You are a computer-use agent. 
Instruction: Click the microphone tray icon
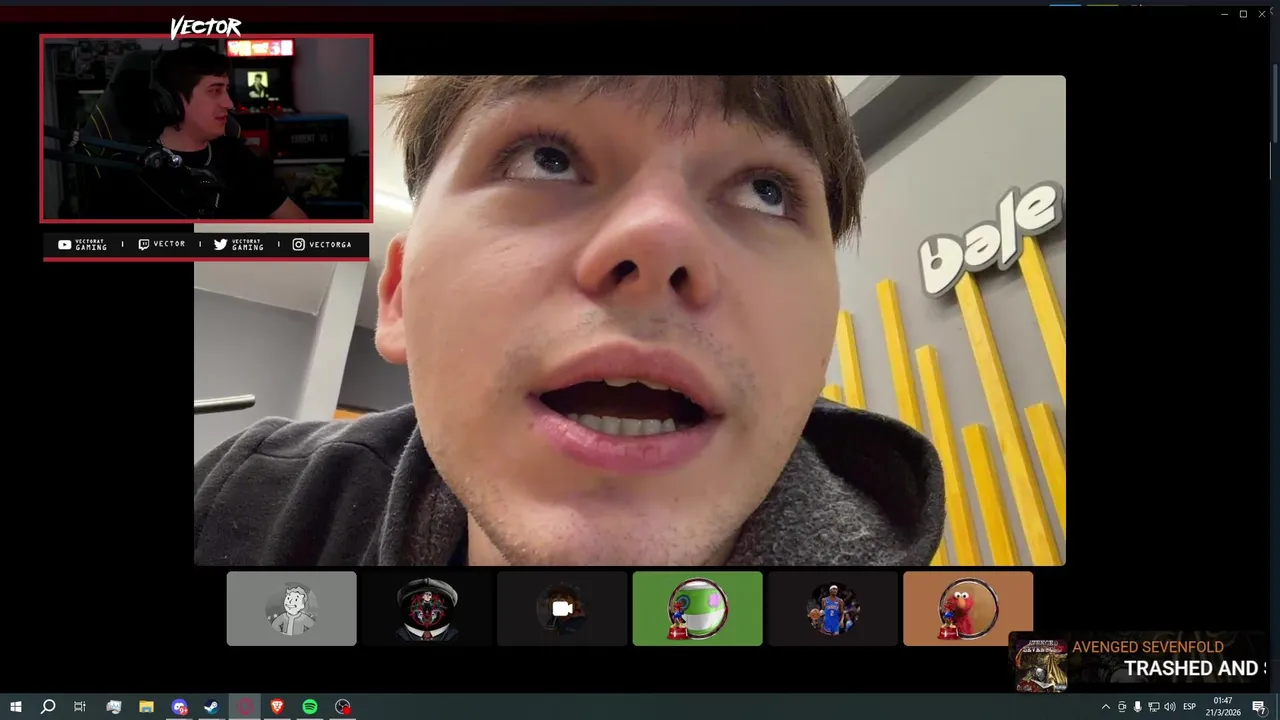tap(1137, 707)
